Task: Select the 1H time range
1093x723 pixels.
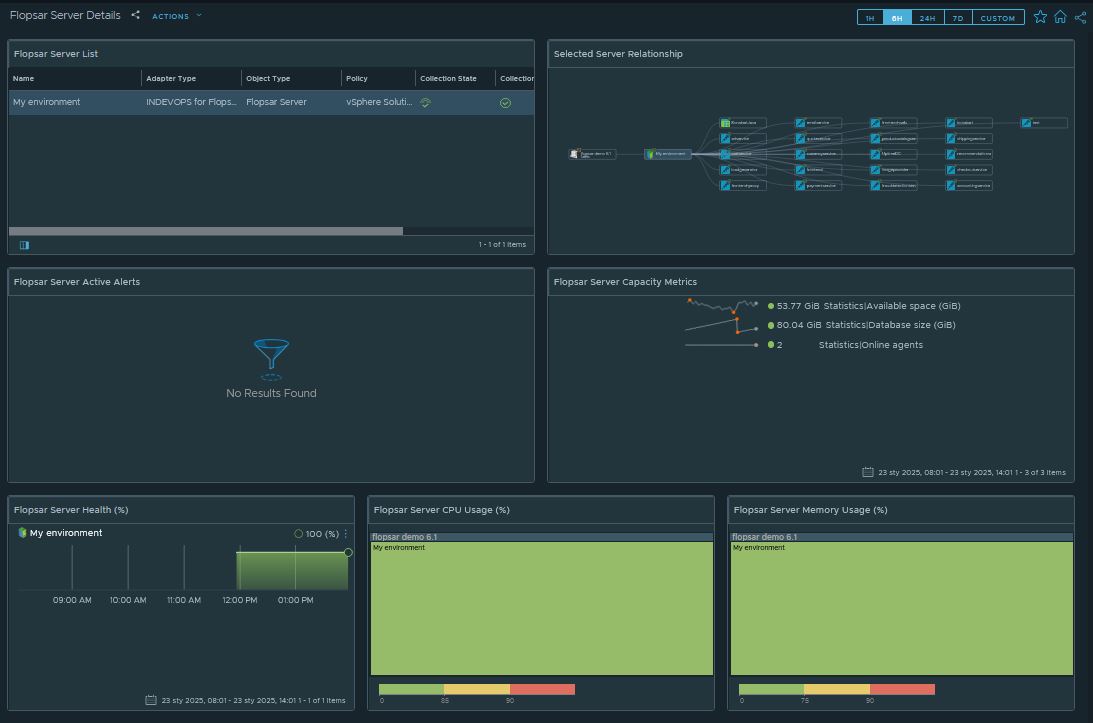Action: 870,17
